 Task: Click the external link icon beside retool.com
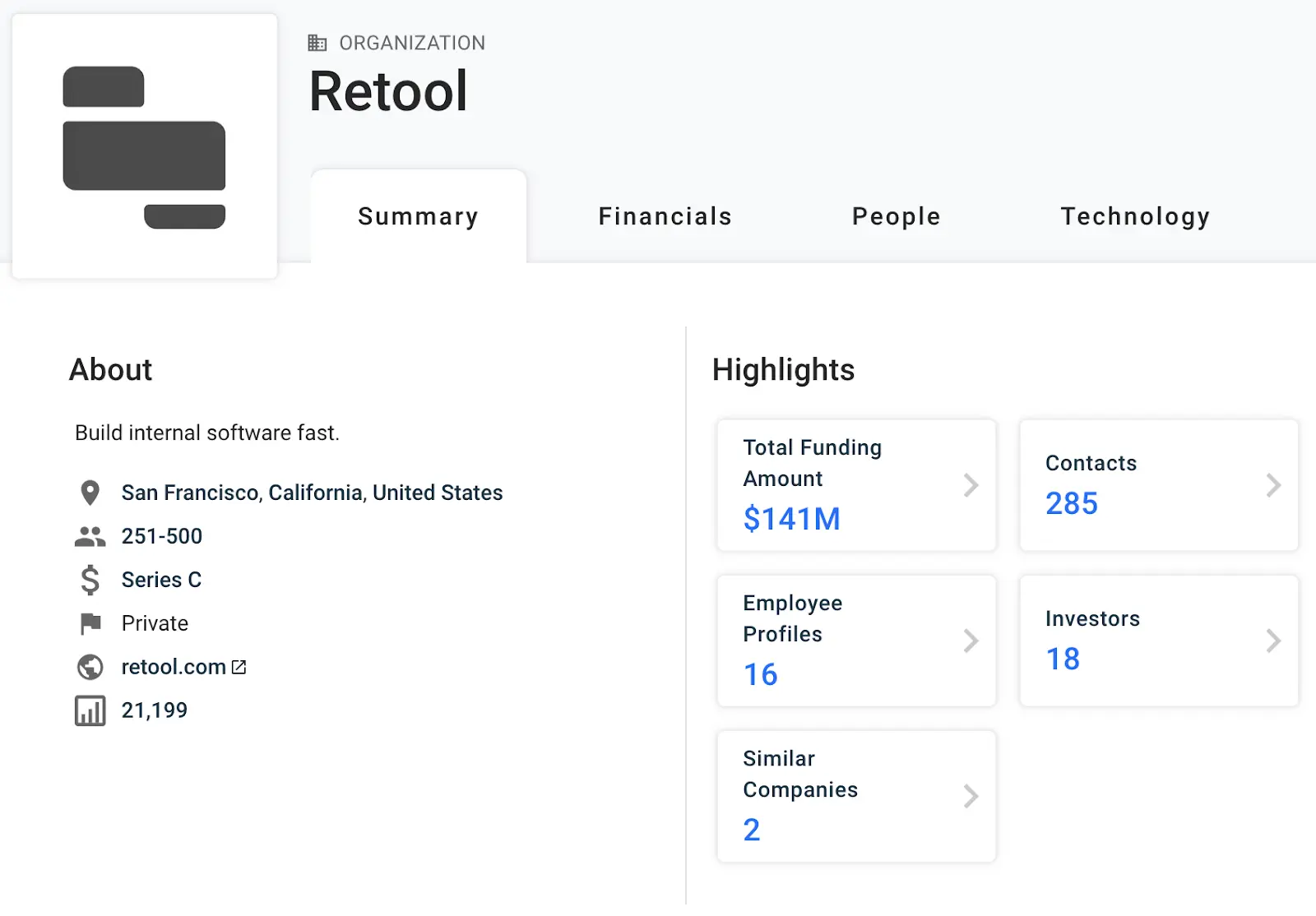(239, 667)
